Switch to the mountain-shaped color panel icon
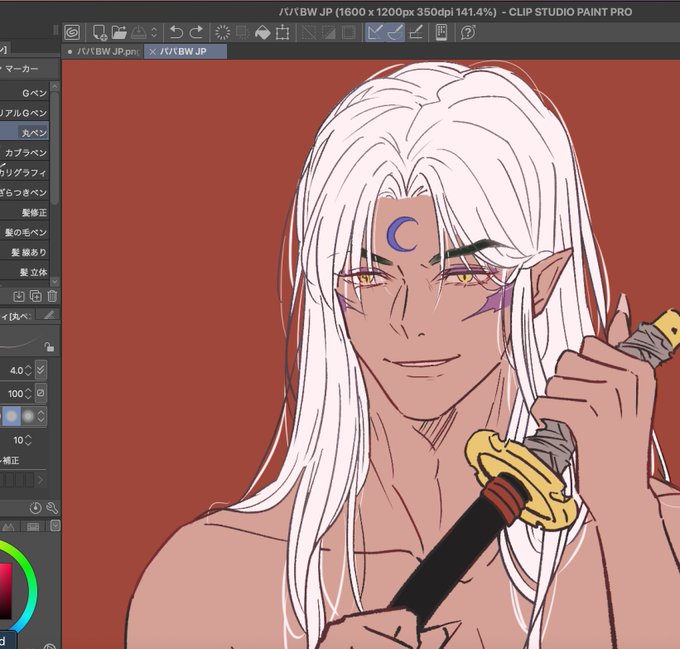Viewport: 680px width, 649px height. (9, 527)
